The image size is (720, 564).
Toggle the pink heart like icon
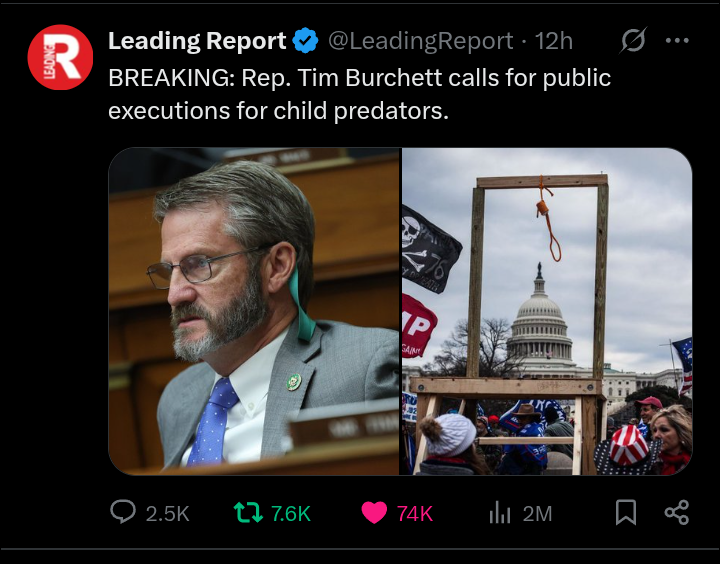point(374,513)
